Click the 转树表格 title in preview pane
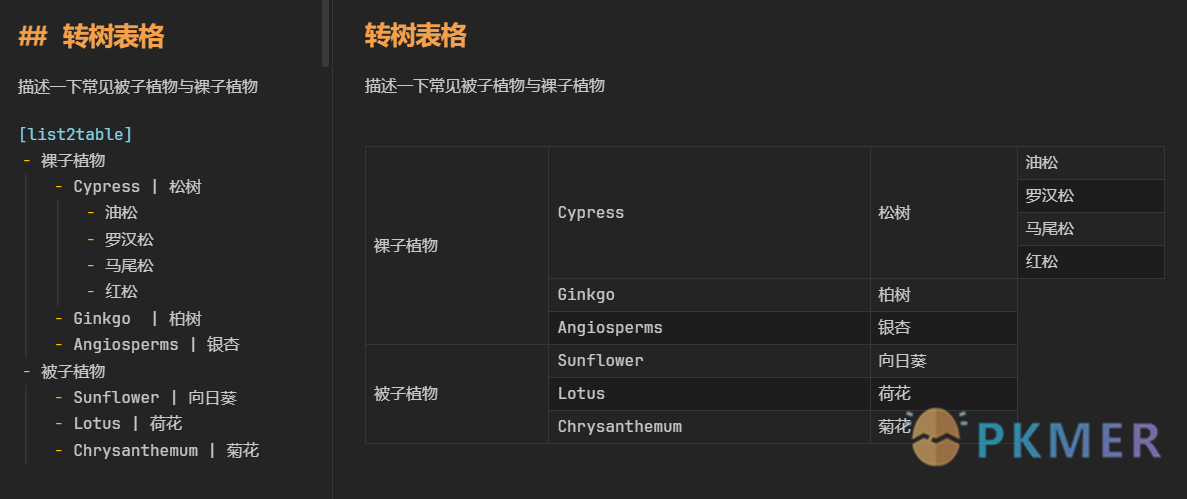 [x=416, y=36]
